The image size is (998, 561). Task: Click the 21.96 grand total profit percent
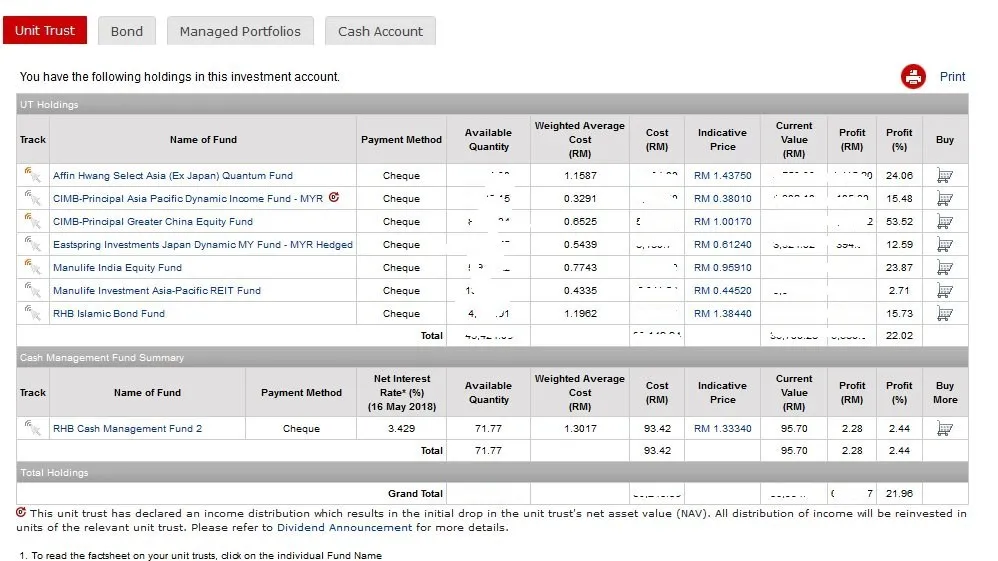[x=899, y=493]
